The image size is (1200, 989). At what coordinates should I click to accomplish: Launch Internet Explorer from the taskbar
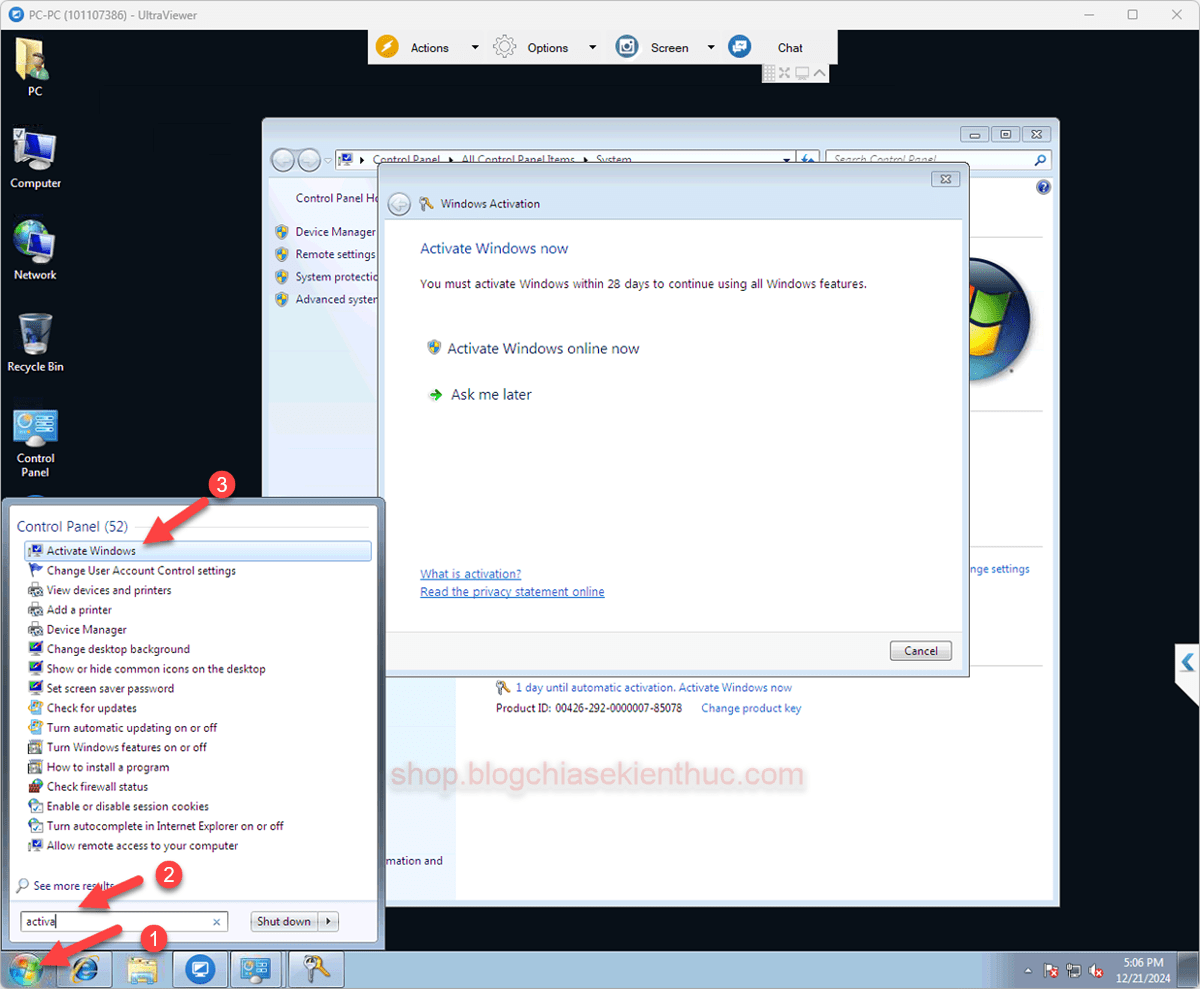(84, 970)
